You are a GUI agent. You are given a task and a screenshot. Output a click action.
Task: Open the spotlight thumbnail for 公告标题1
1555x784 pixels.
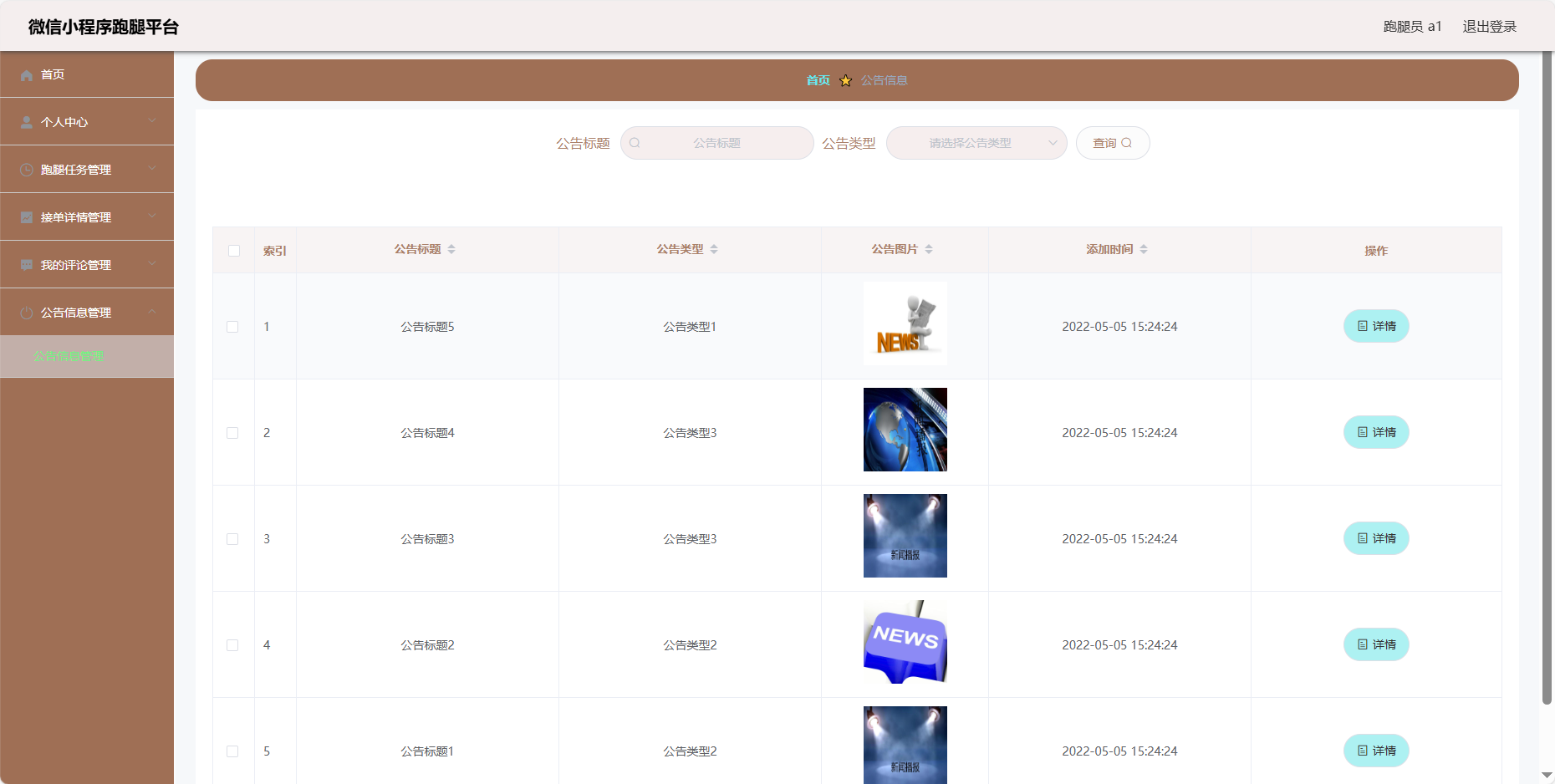[x=905, y=745]
